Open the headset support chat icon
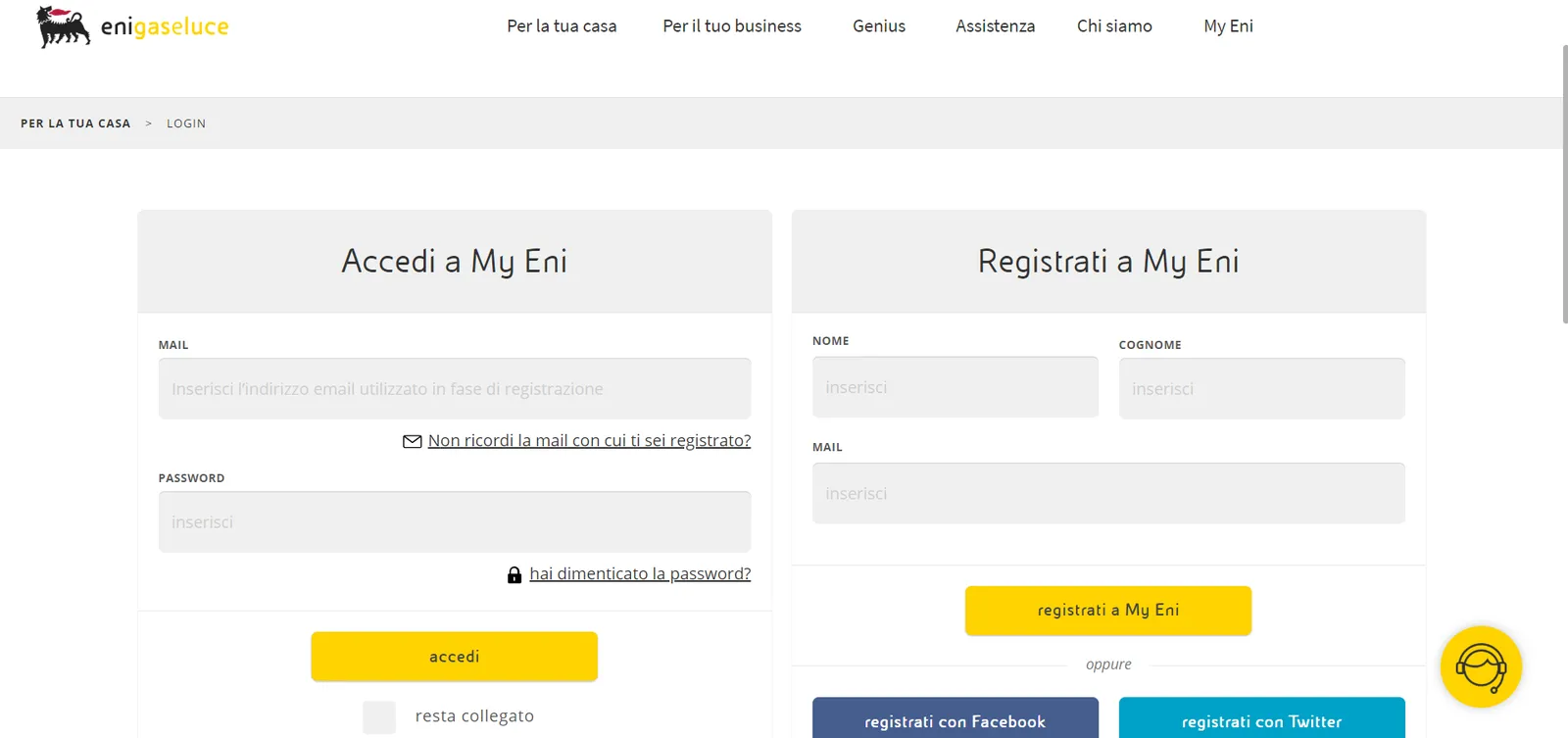Viewport: 1568px width, 738px height. tap(1481, 667)
